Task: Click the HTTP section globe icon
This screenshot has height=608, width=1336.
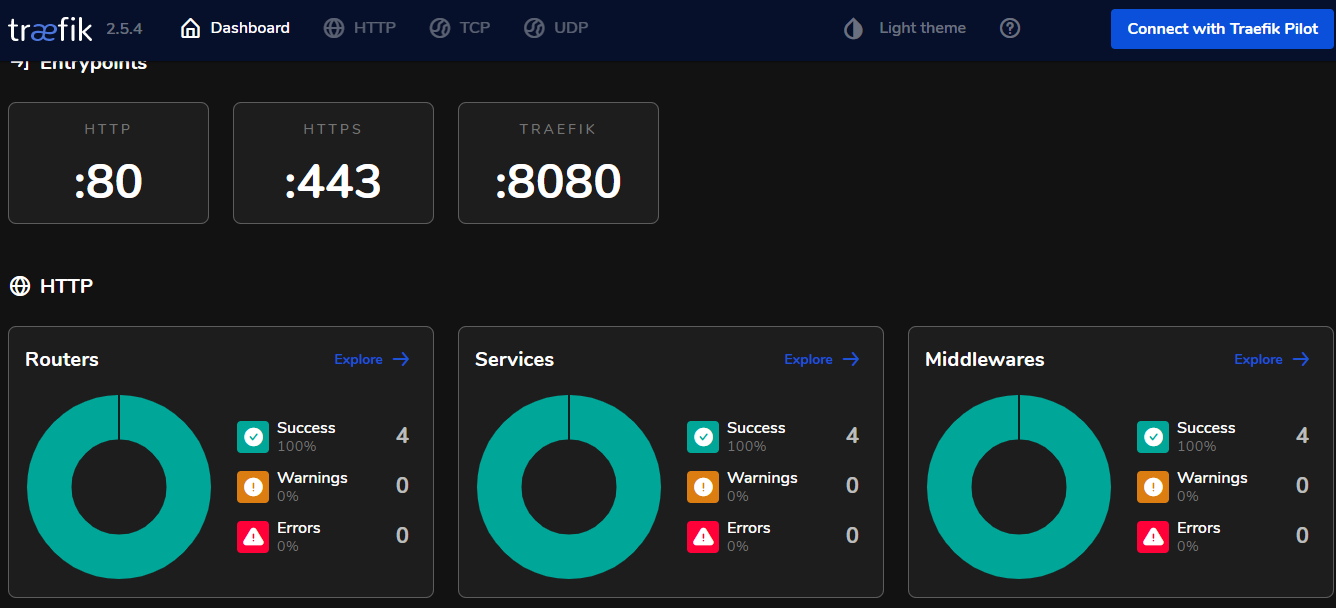Action: [20, 286]
